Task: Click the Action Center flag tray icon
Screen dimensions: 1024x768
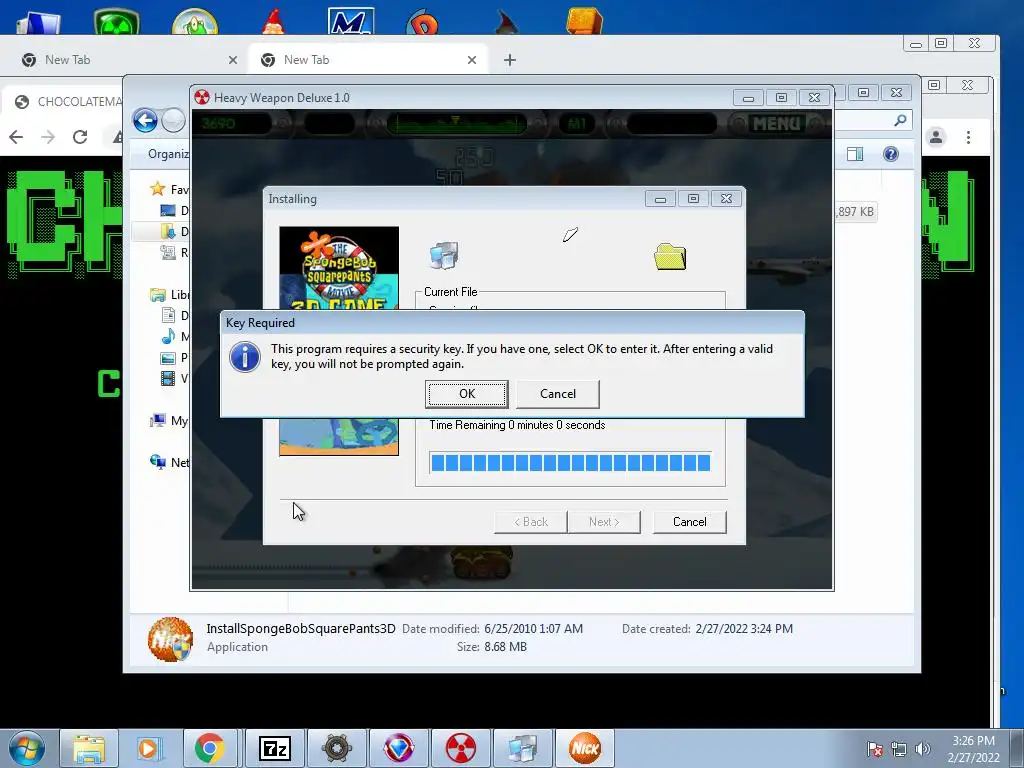Action: click(875, 749)
